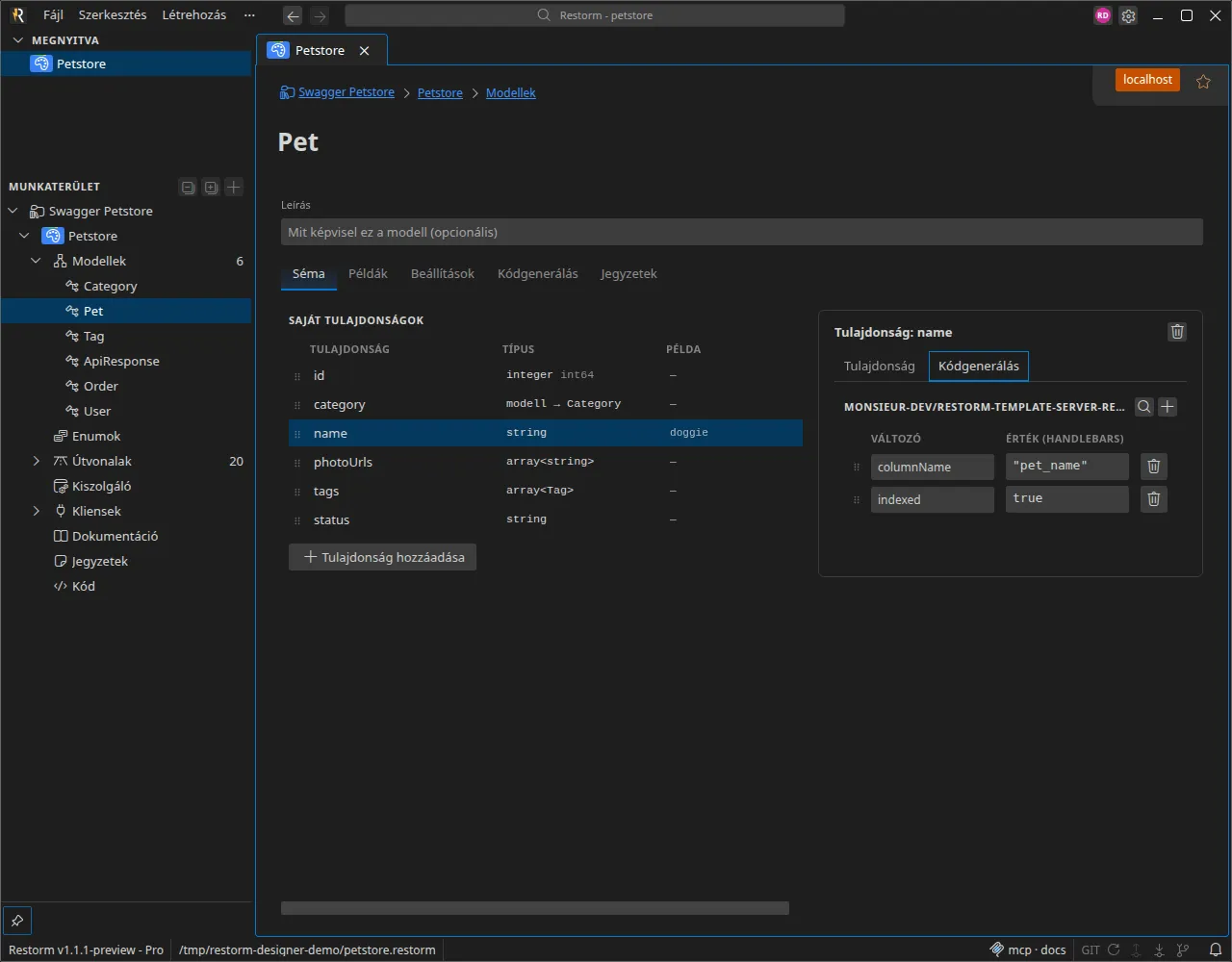The width and height of the screenshot is (1232, 962).
Task: Open the Git branch icon in status bar
Action: click(x=1183, y=949)
